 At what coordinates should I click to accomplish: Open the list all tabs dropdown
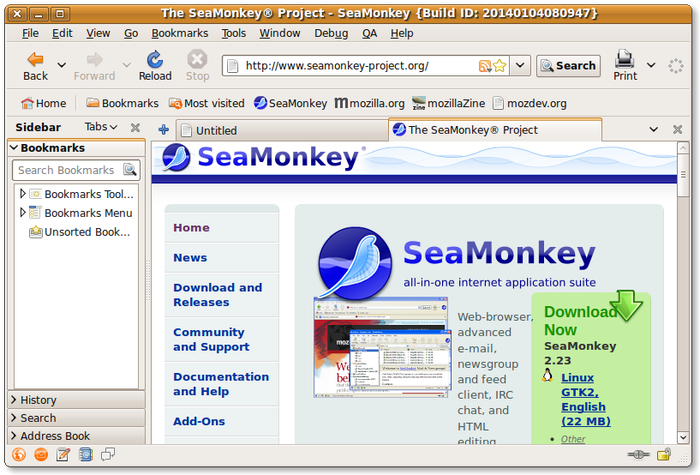[x=654, y=129]
